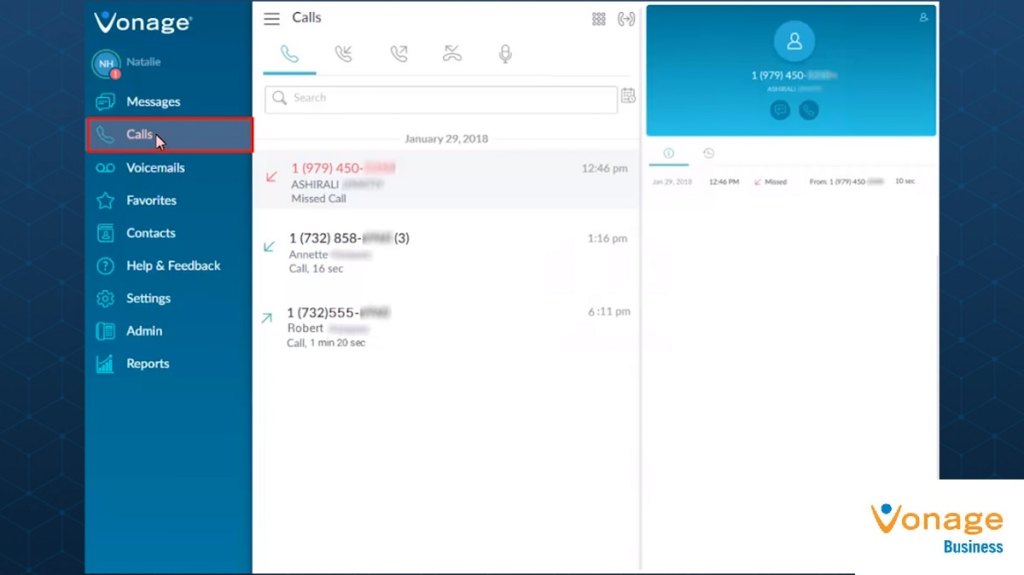The image size is (1024, 575).
Task: Open the history tab in details panel
Action: pyautogui.click(x=708, y=153)
